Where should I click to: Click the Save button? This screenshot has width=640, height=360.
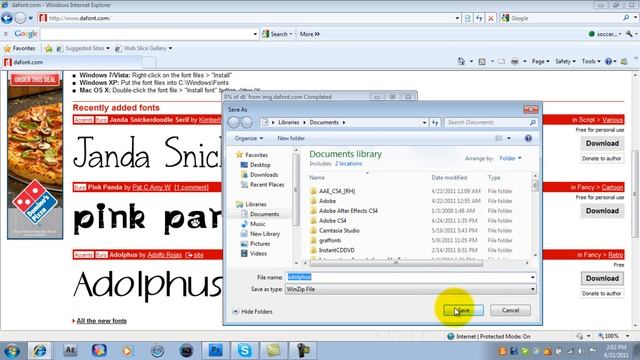(464, 310)
